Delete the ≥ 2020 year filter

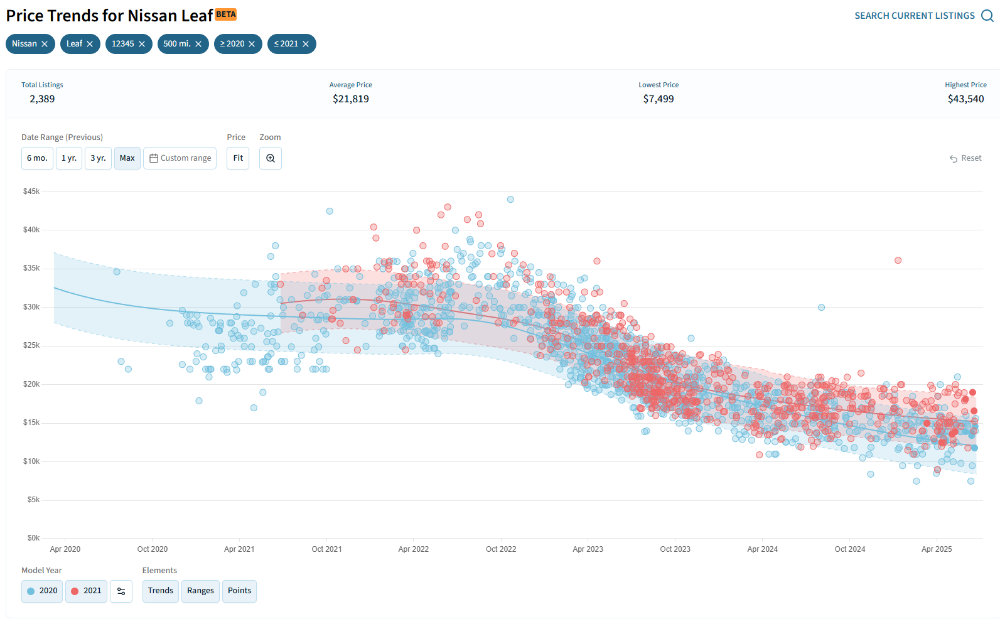pyautogui.click(x=253, y=44)
